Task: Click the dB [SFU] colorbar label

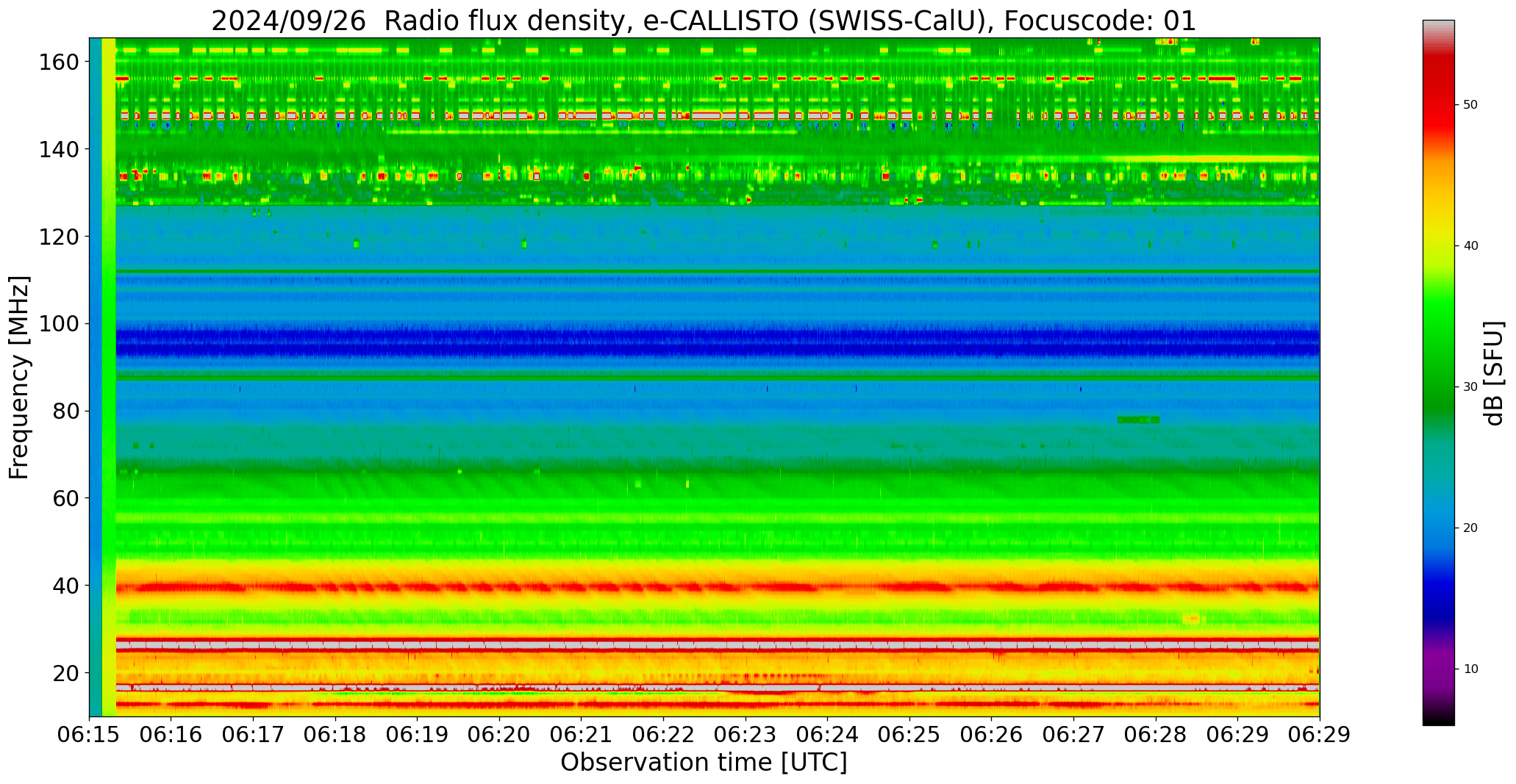Action: (x=1494, y=373)
